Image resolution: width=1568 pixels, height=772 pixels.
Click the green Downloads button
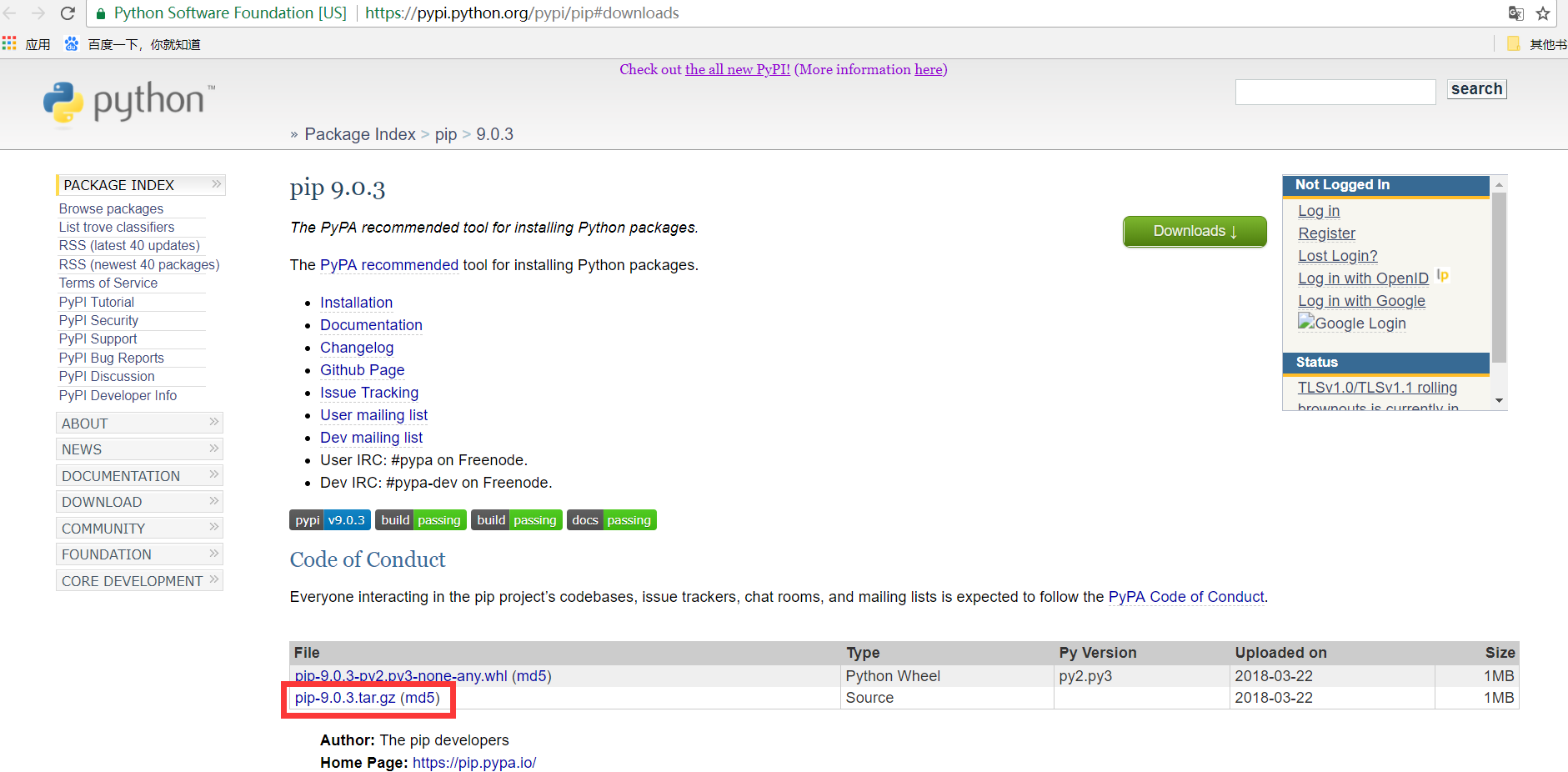pyautogui.click(x=1195, y=231)
